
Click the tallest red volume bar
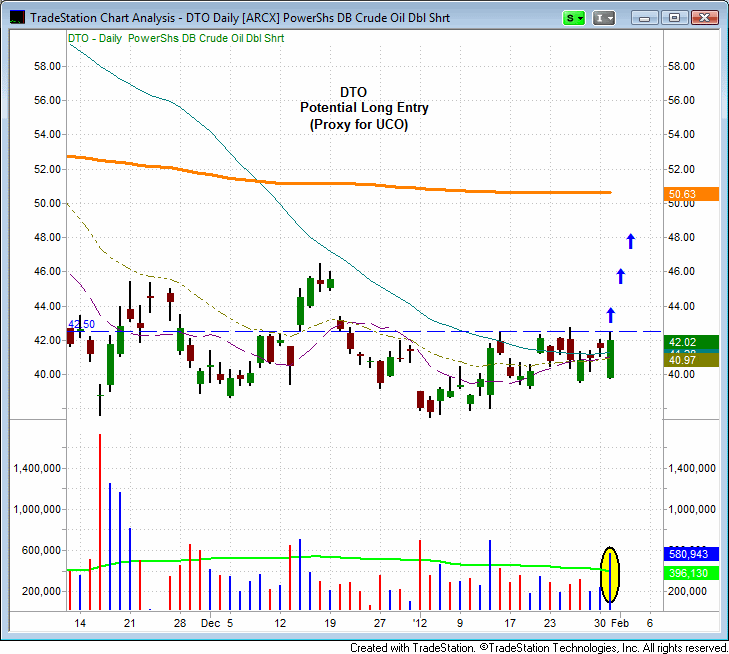tap(100, 522)
